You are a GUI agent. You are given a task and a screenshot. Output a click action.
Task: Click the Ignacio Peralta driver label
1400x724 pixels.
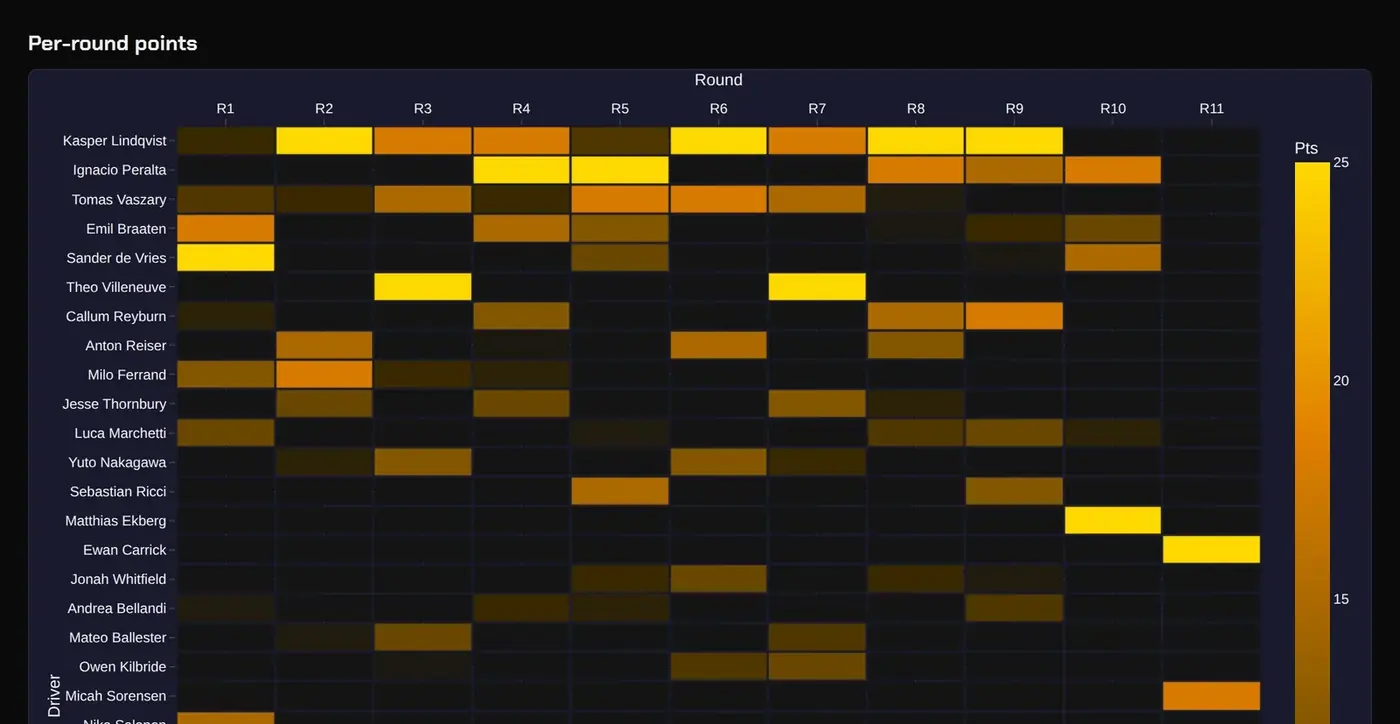tap(120, 170)
